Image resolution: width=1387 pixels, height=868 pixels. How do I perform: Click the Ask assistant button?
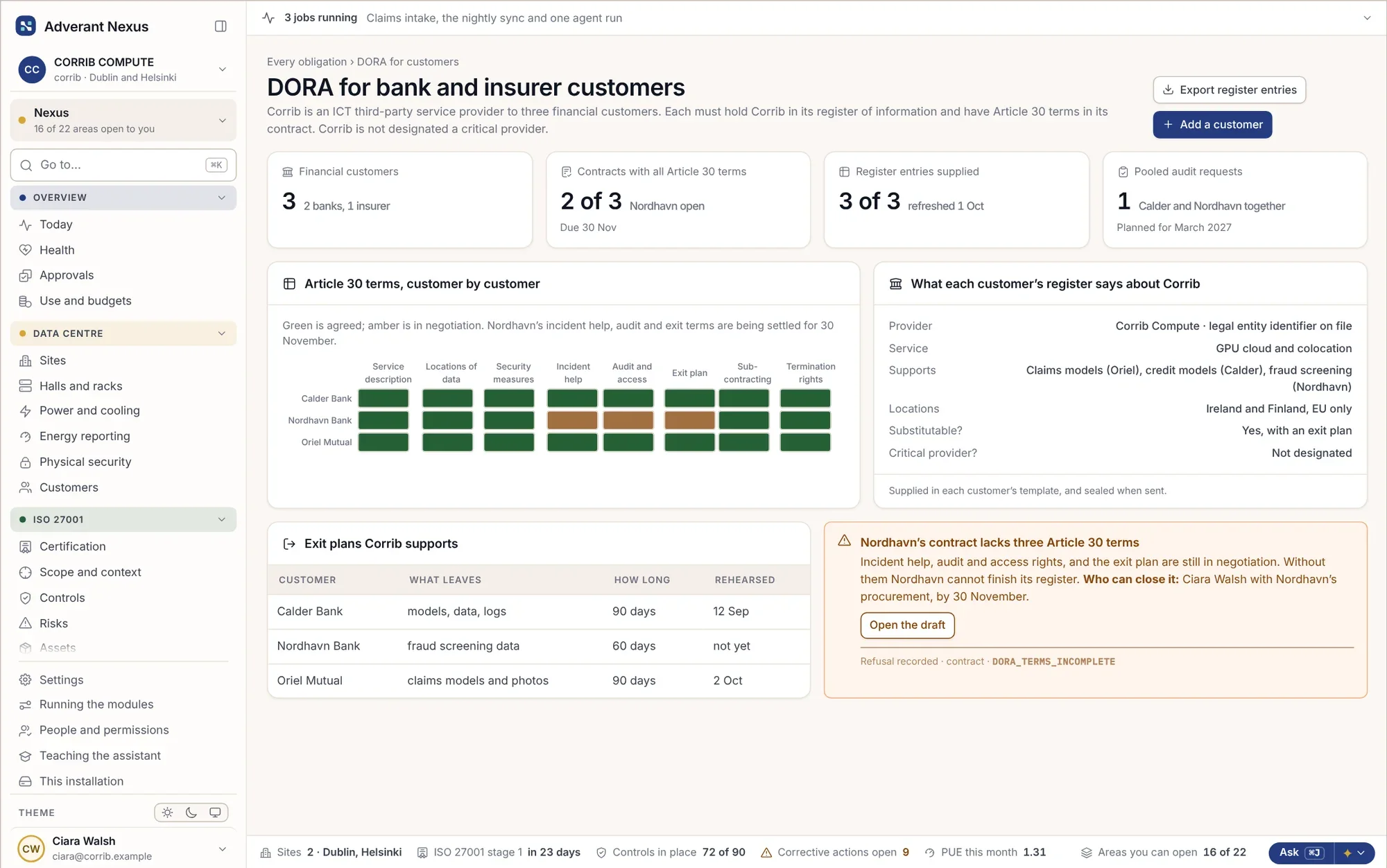1301,853
